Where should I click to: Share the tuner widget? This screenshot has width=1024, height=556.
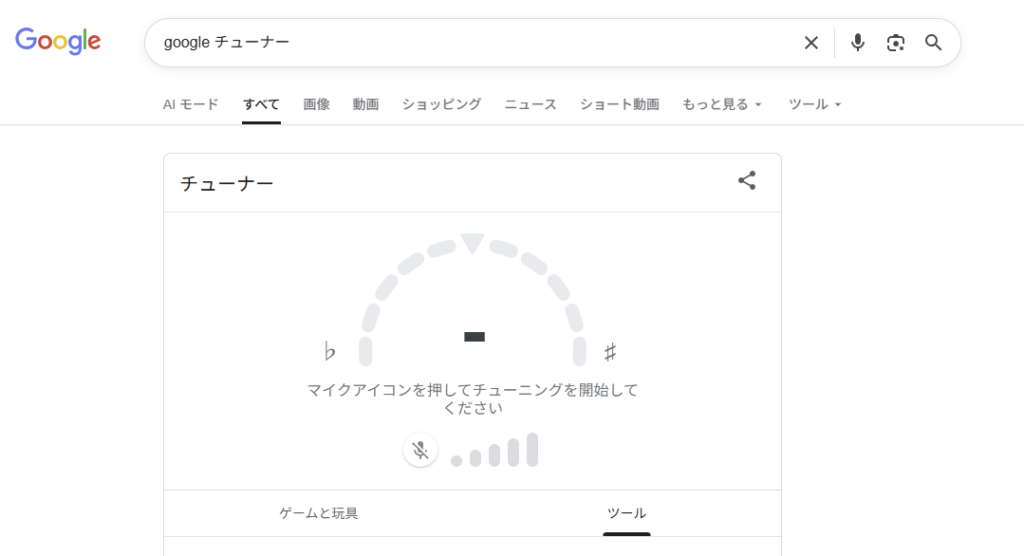coord(747,181)
